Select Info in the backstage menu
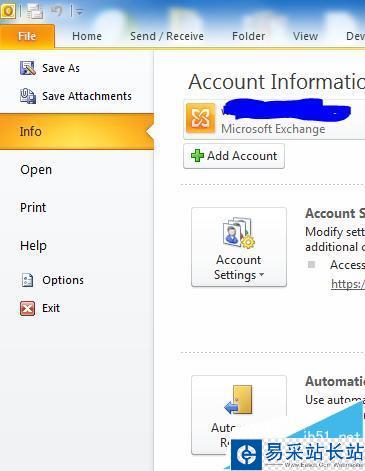 [x=77, y=131]
